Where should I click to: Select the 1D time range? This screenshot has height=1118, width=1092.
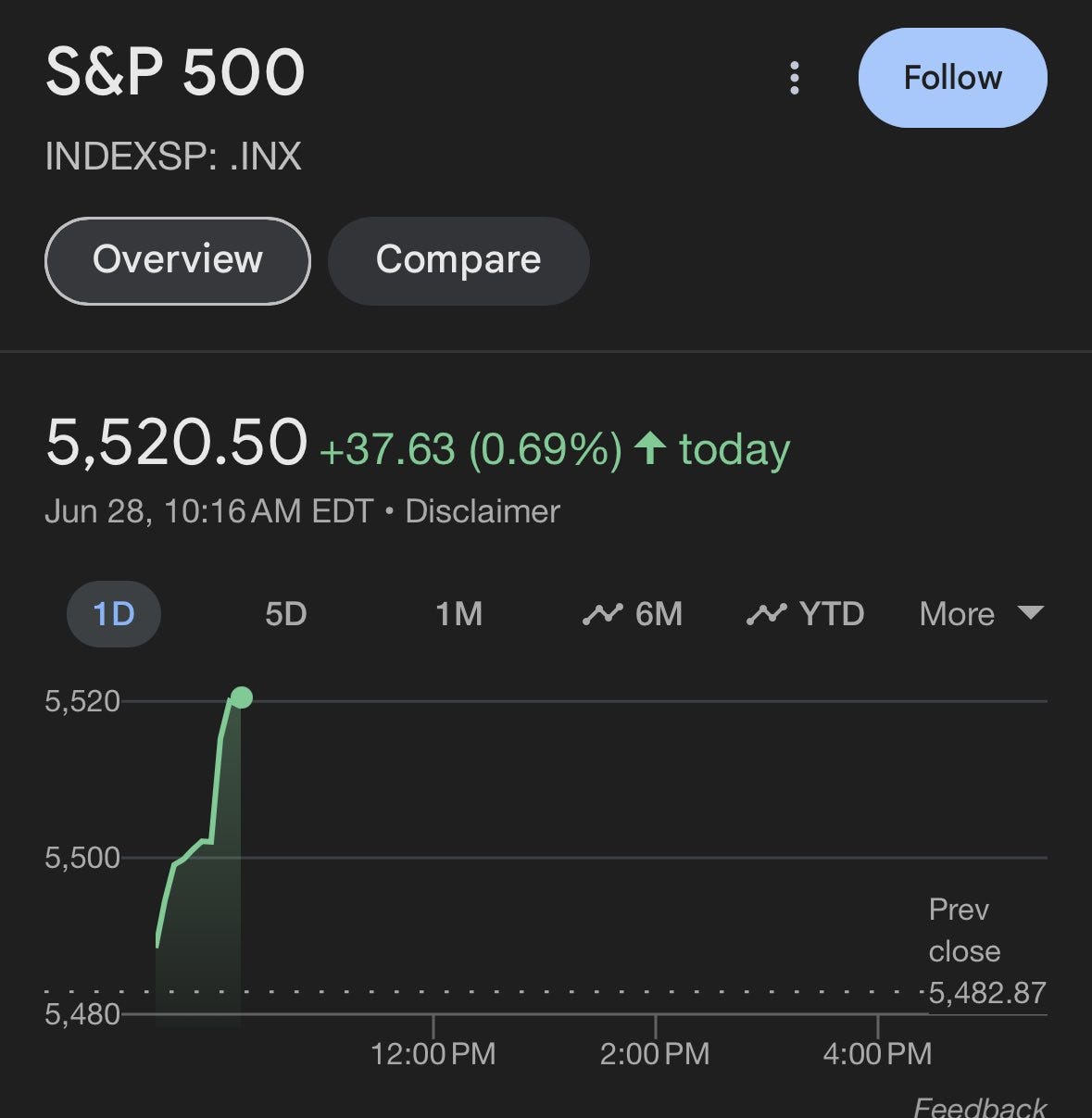pos(114,614)
